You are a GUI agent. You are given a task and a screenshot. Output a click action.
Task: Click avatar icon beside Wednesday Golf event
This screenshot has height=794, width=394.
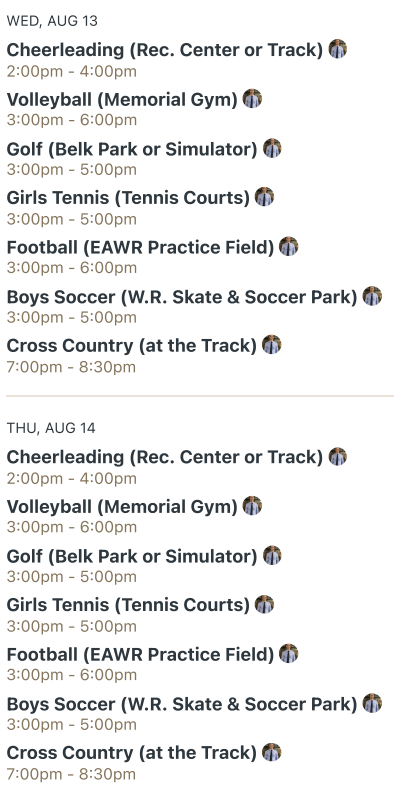click(x=272, y=148)
